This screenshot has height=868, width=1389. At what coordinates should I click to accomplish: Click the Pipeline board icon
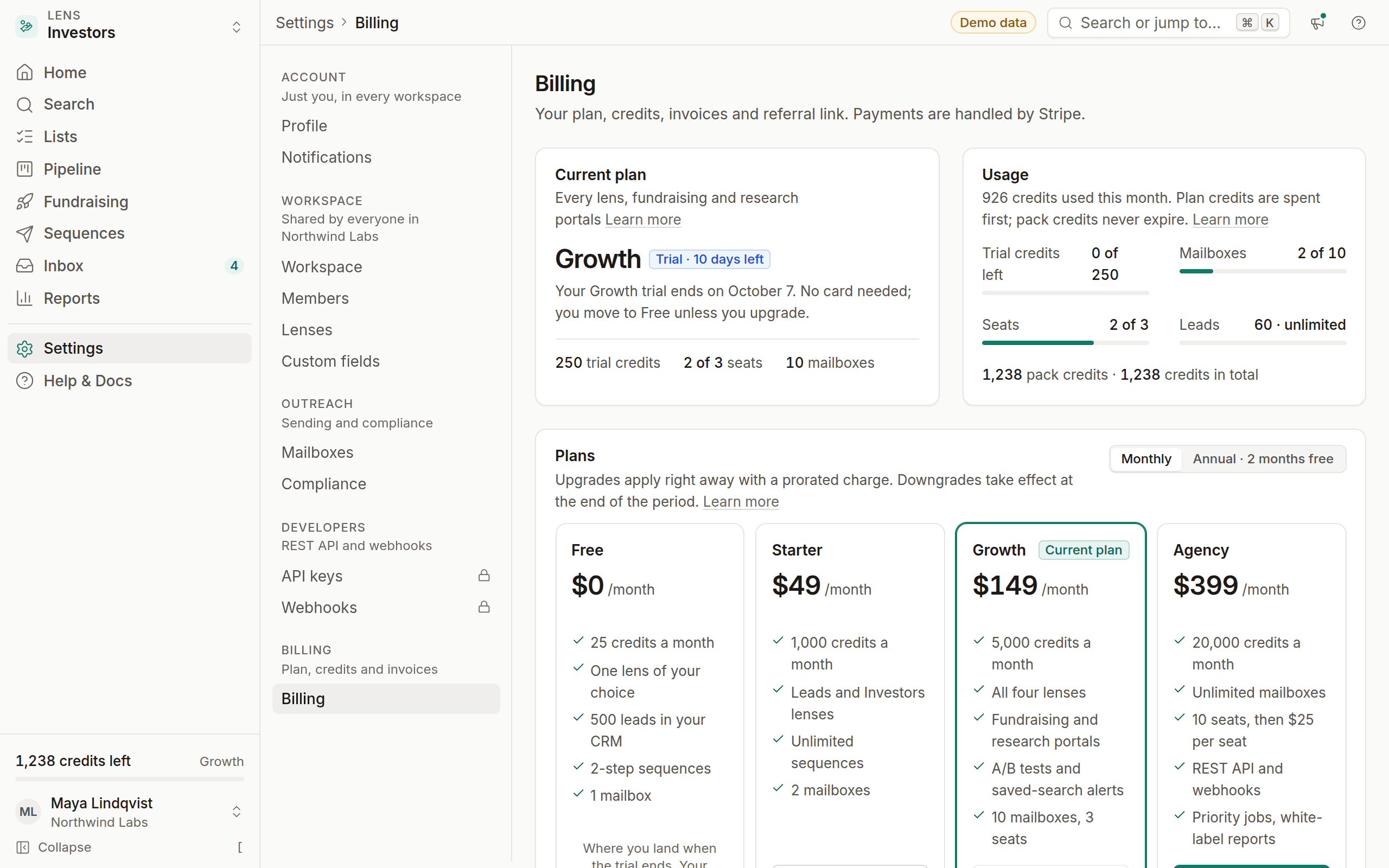24,169
